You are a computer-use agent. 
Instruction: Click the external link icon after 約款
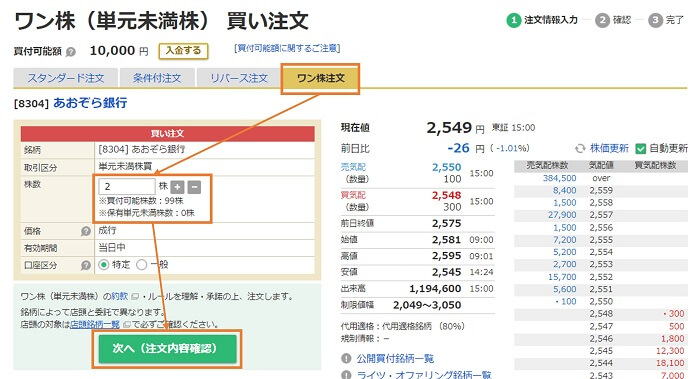coord(135,296)
